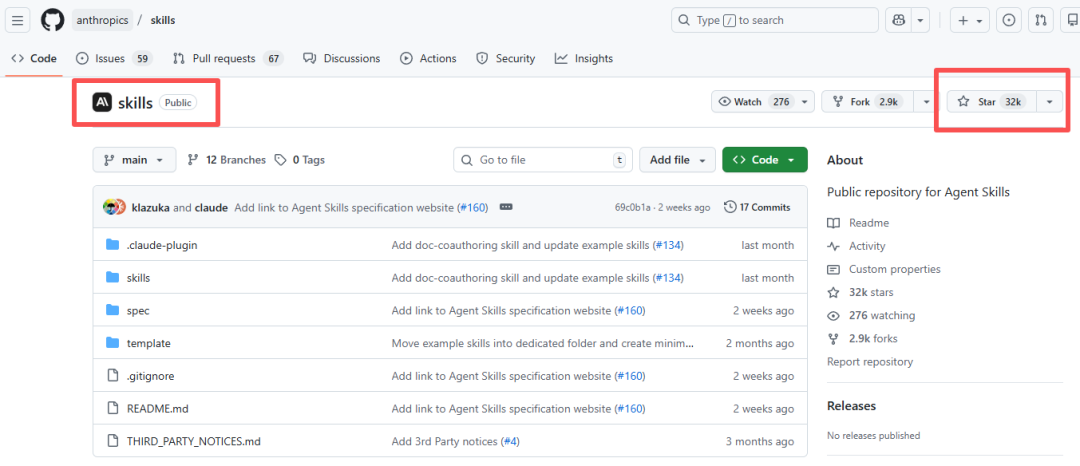The width and height of the screenshot is (1080, 466).
Task: Open the Add file dropdown
Action: coord(677,160)
